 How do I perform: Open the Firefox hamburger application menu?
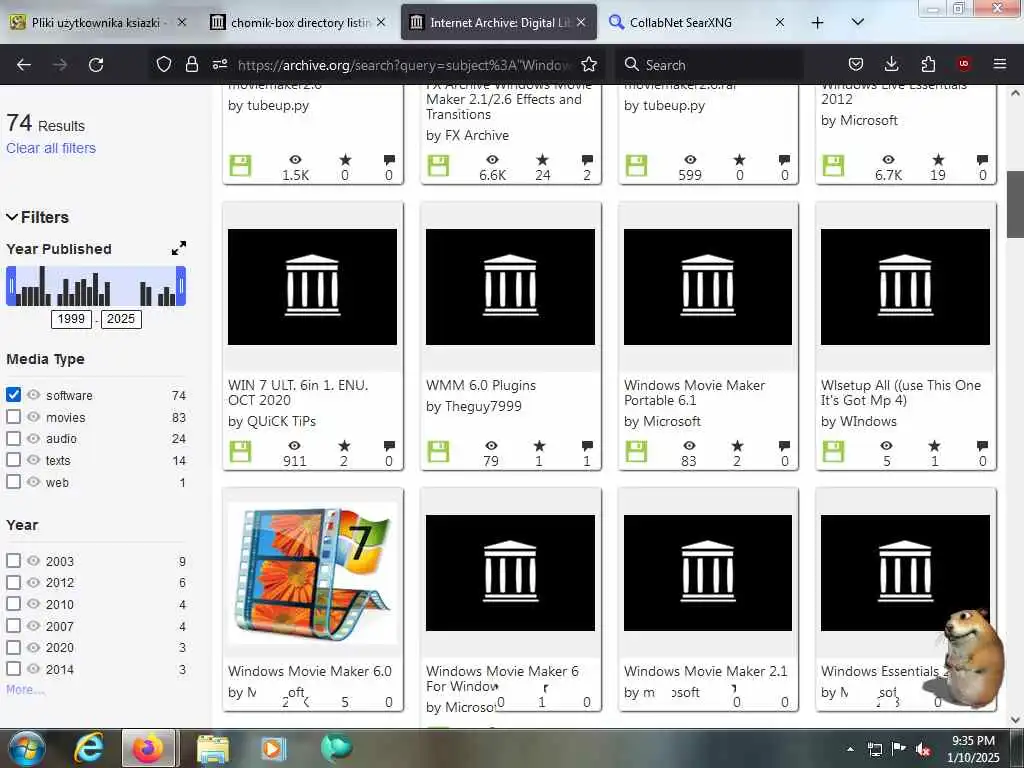[x=1000, y=64]
